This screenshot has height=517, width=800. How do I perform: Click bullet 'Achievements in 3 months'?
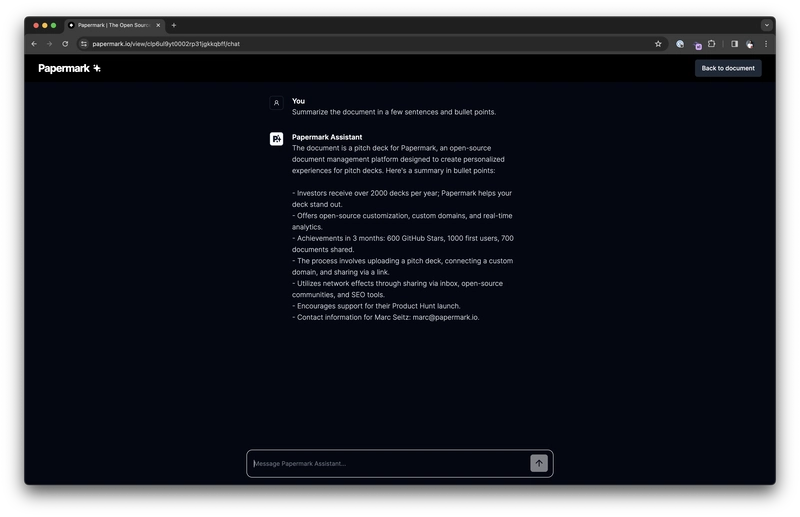coord(403,243)
